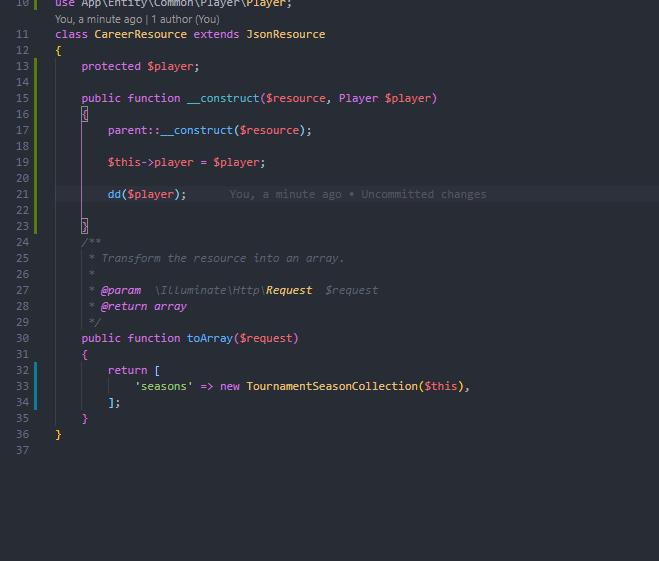
Task: Click the highlighted closing brace on line 23
Action: tap(85, 226)
